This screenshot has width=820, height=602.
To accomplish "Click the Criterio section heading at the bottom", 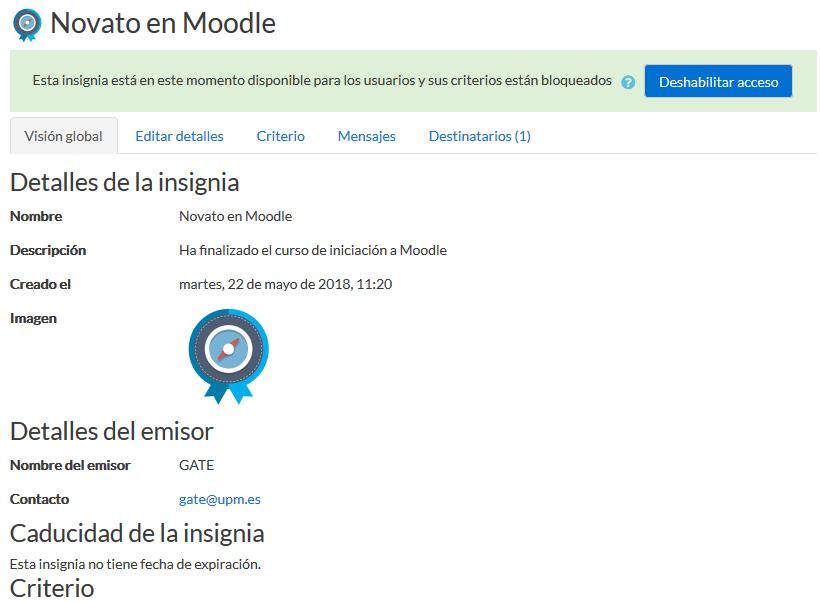I will pos(52,588).
